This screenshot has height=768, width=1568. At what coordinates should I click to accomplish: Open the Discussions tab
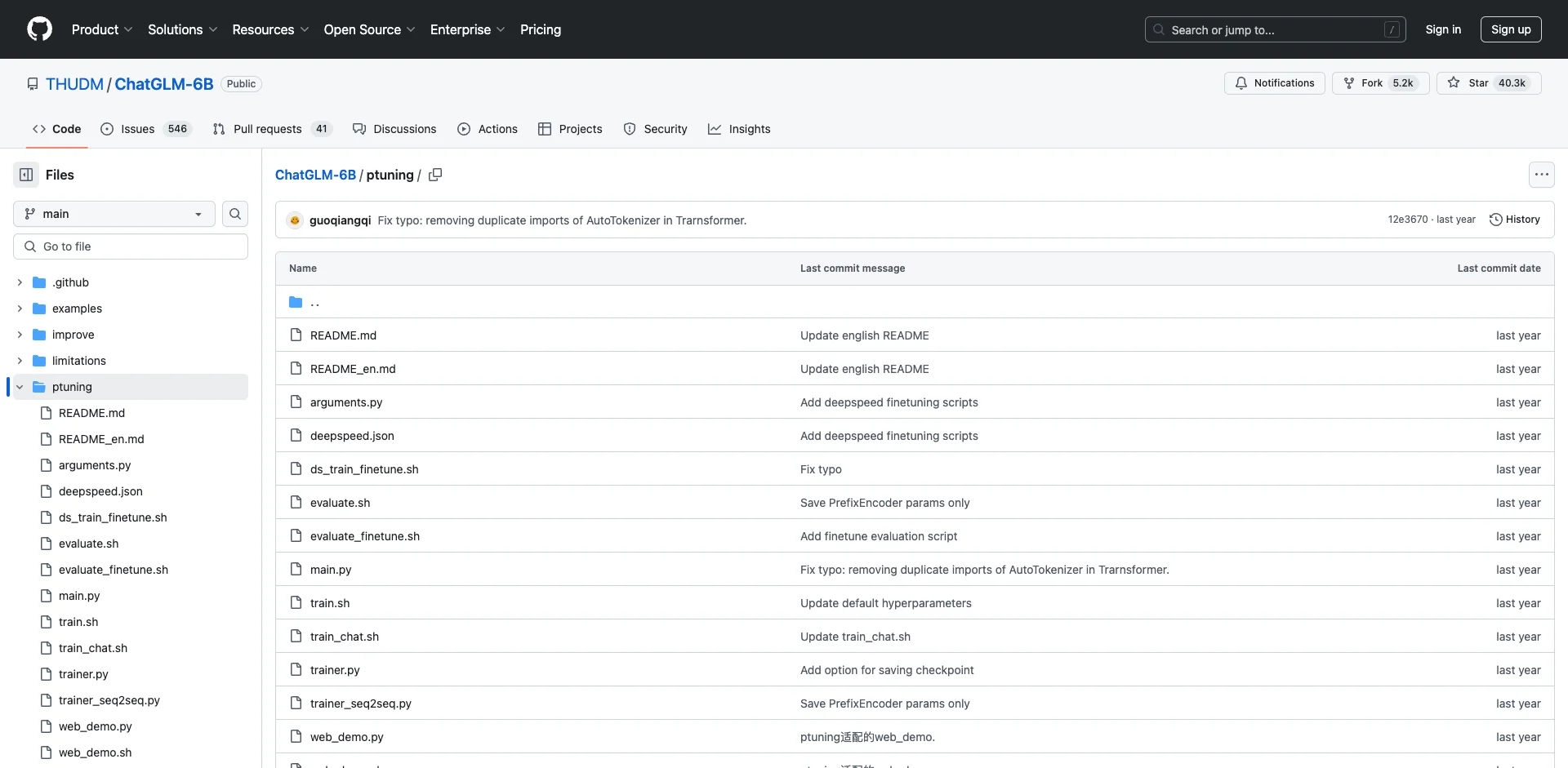tap(394, 129)
